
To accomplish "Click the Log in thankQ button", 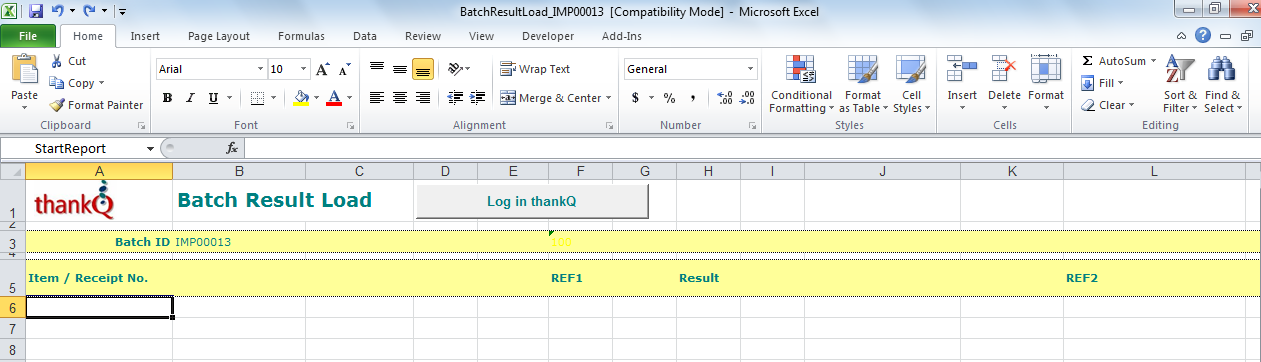I will [x=532, y=201].
